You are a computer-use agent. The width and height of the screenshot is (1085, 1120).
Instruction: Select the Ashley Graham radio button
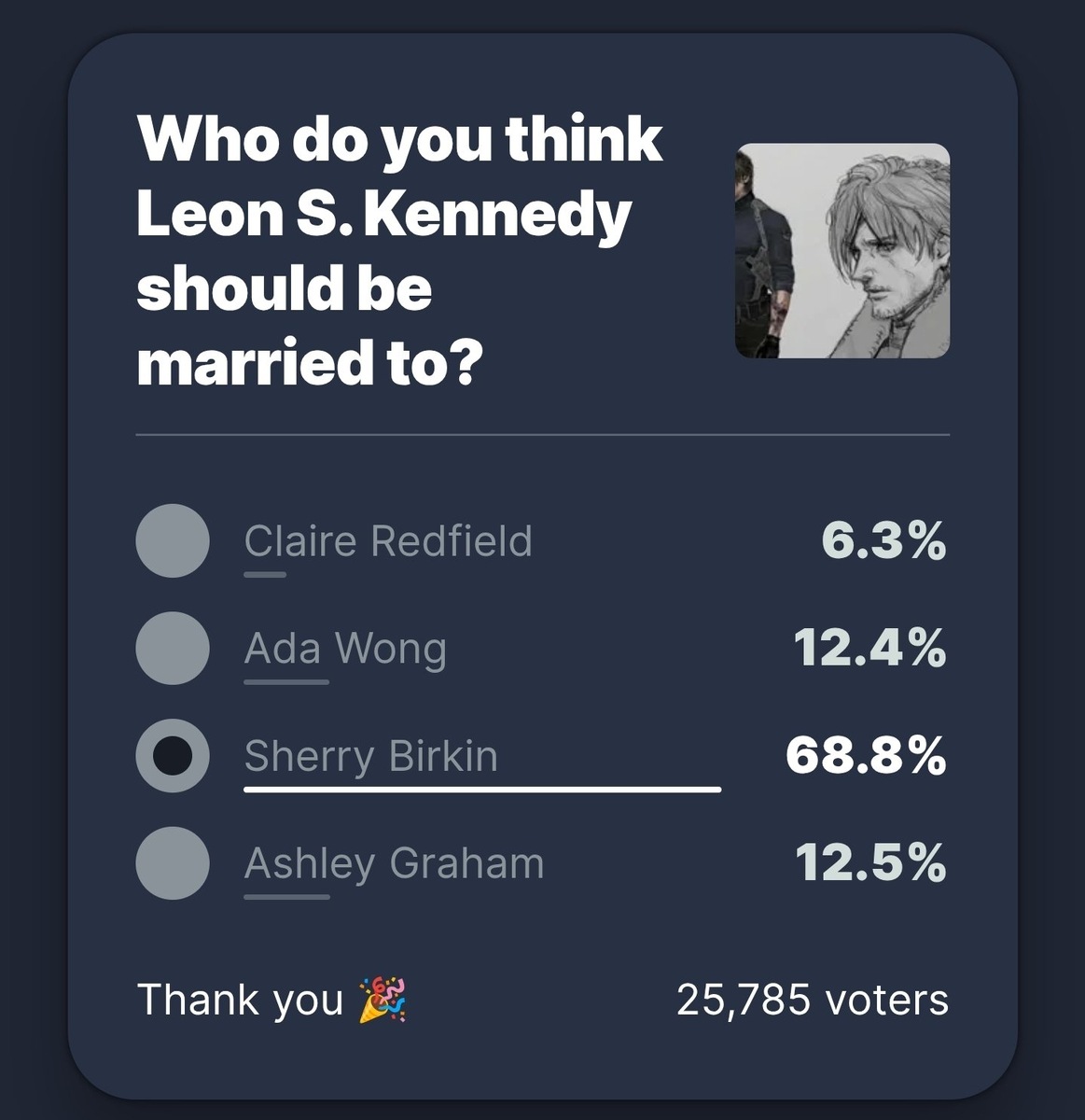(172, 863)
